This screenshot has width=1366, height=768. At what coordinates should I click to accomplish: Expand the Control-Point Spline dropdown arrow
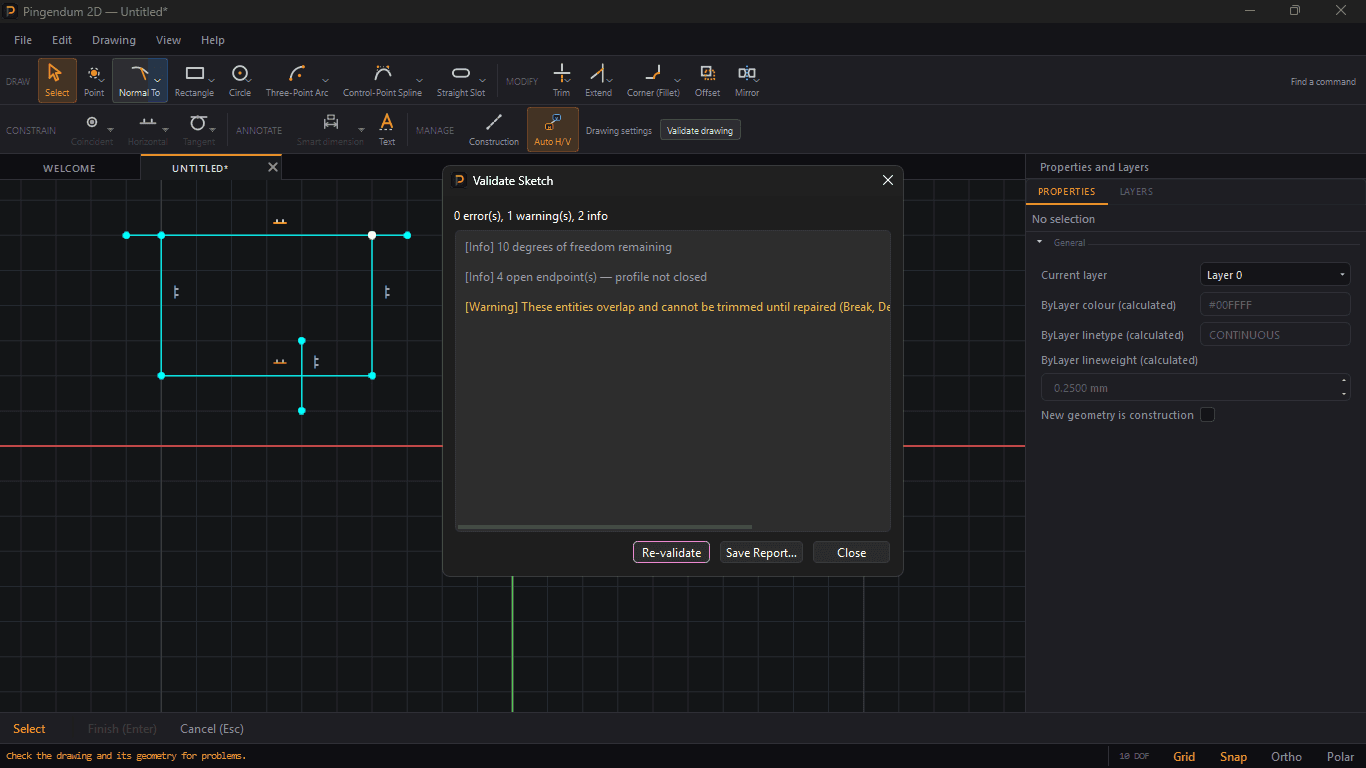[419, 80]
